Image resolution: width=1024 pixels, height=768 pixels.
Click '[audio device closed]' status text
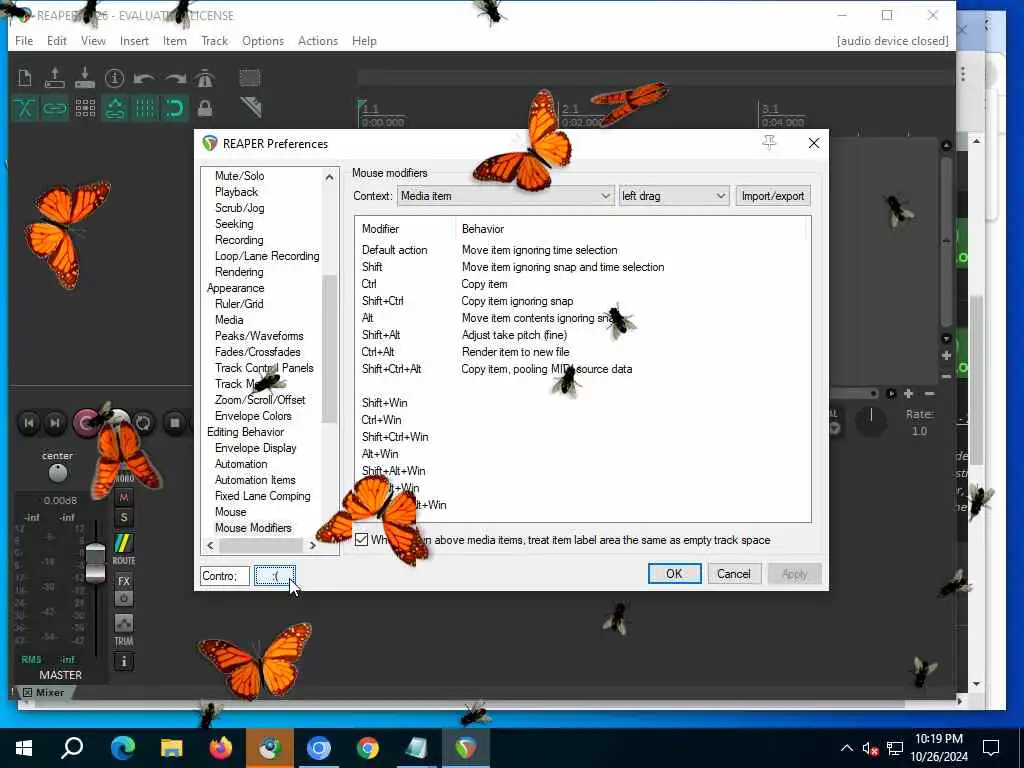click(x=892, y=40)
